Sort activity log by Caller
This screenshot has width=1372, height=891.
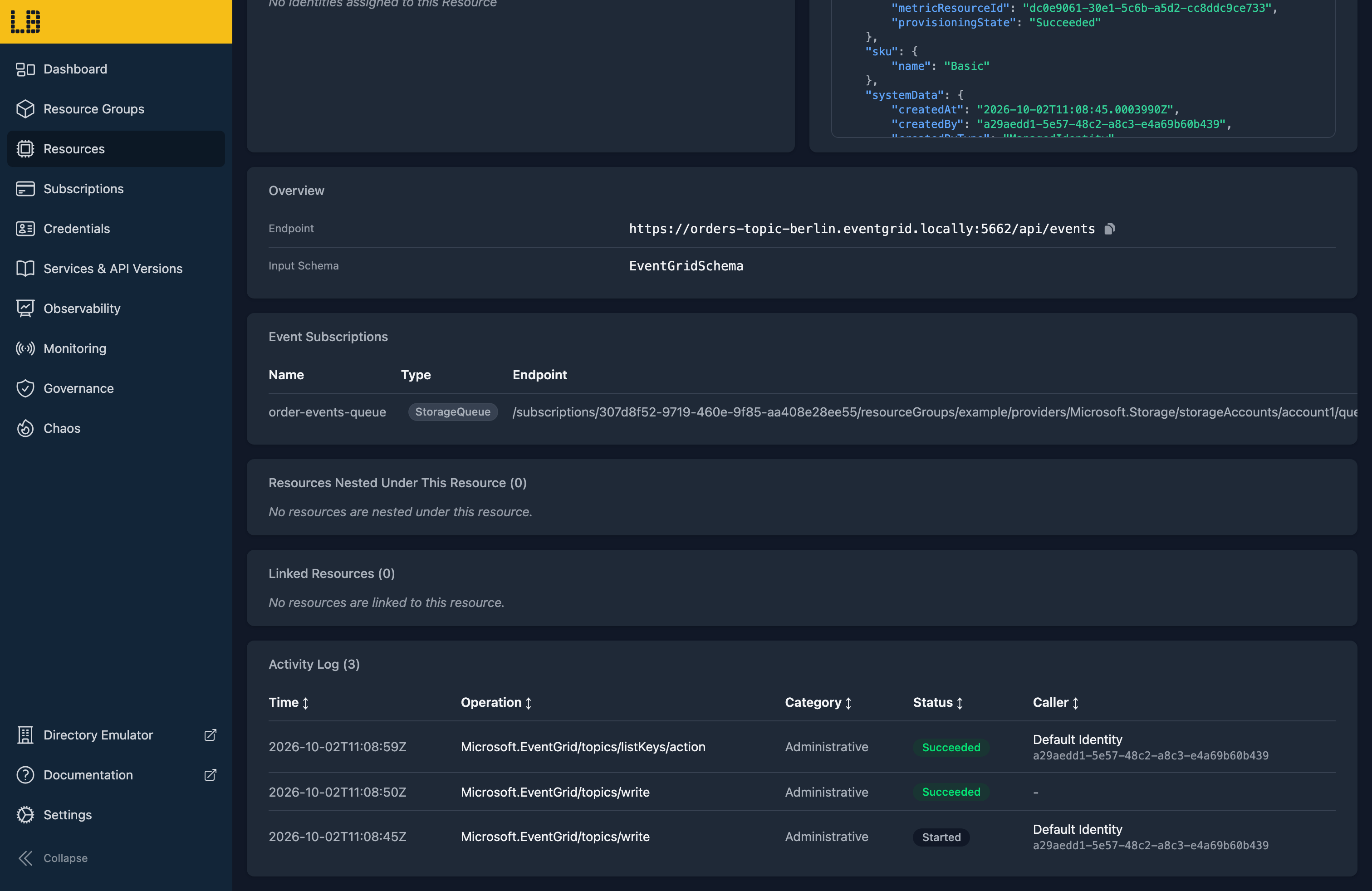tap(1056, 703)
